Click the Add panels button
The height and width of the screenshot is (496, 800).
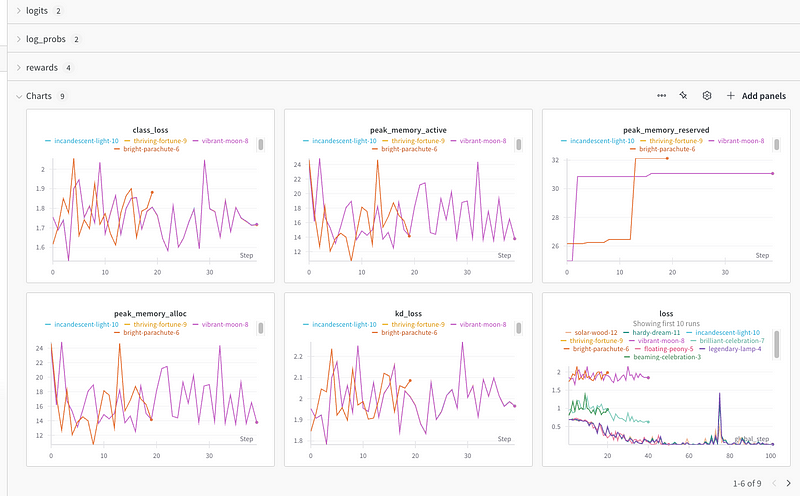point(756,96)
